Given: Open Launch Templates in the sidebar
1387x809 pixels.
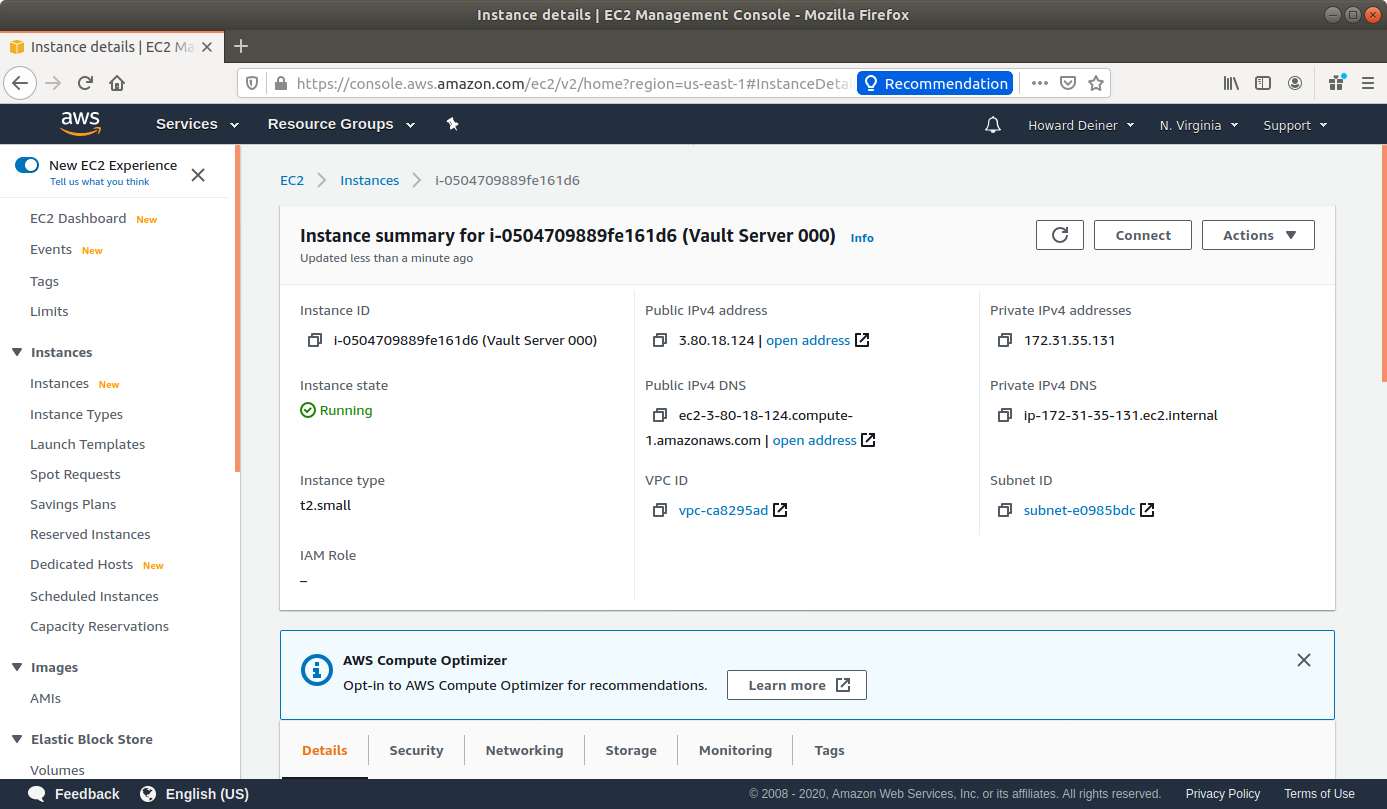Looking at the screenshot, I should (87, 444).
